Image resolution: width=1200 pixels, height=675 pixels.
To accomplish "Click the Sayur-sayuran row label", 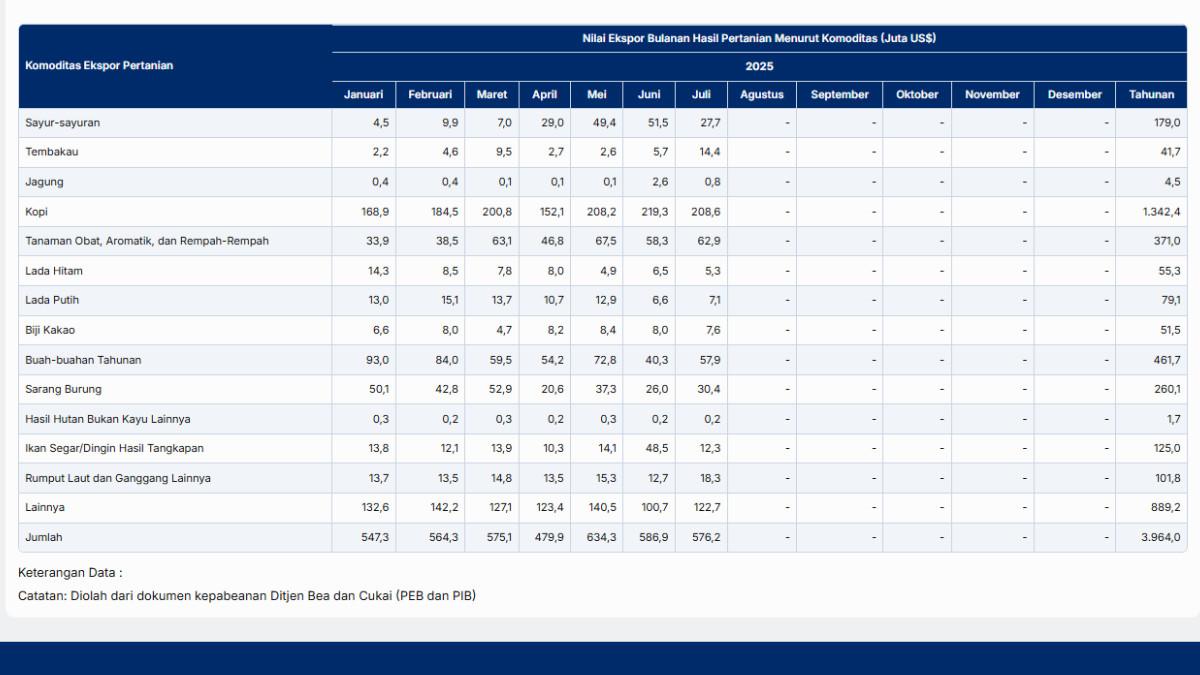I will (x=62, y=123).
